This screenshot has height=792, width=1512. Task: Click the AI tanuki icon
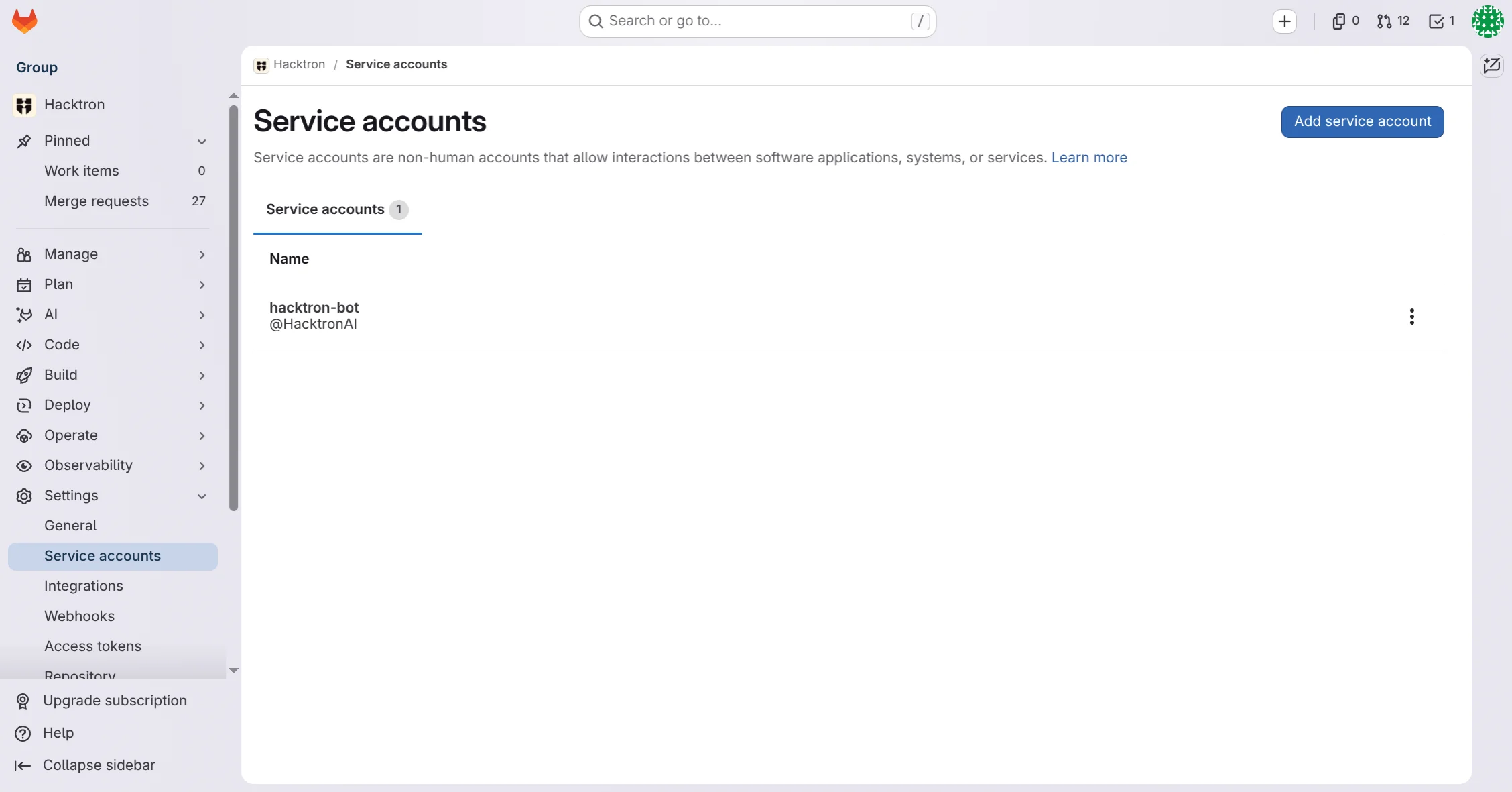click(24, 315)
